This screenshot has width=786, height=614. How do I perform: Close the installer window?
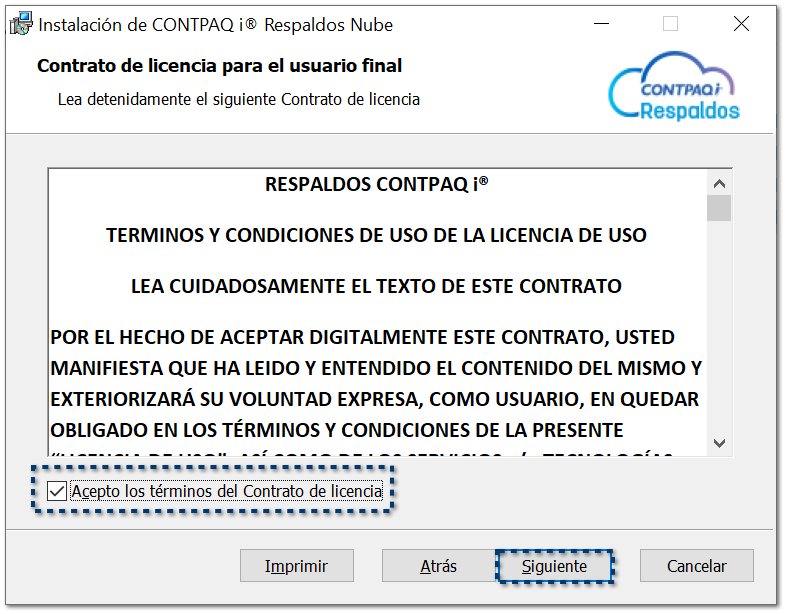pos(741,24)
